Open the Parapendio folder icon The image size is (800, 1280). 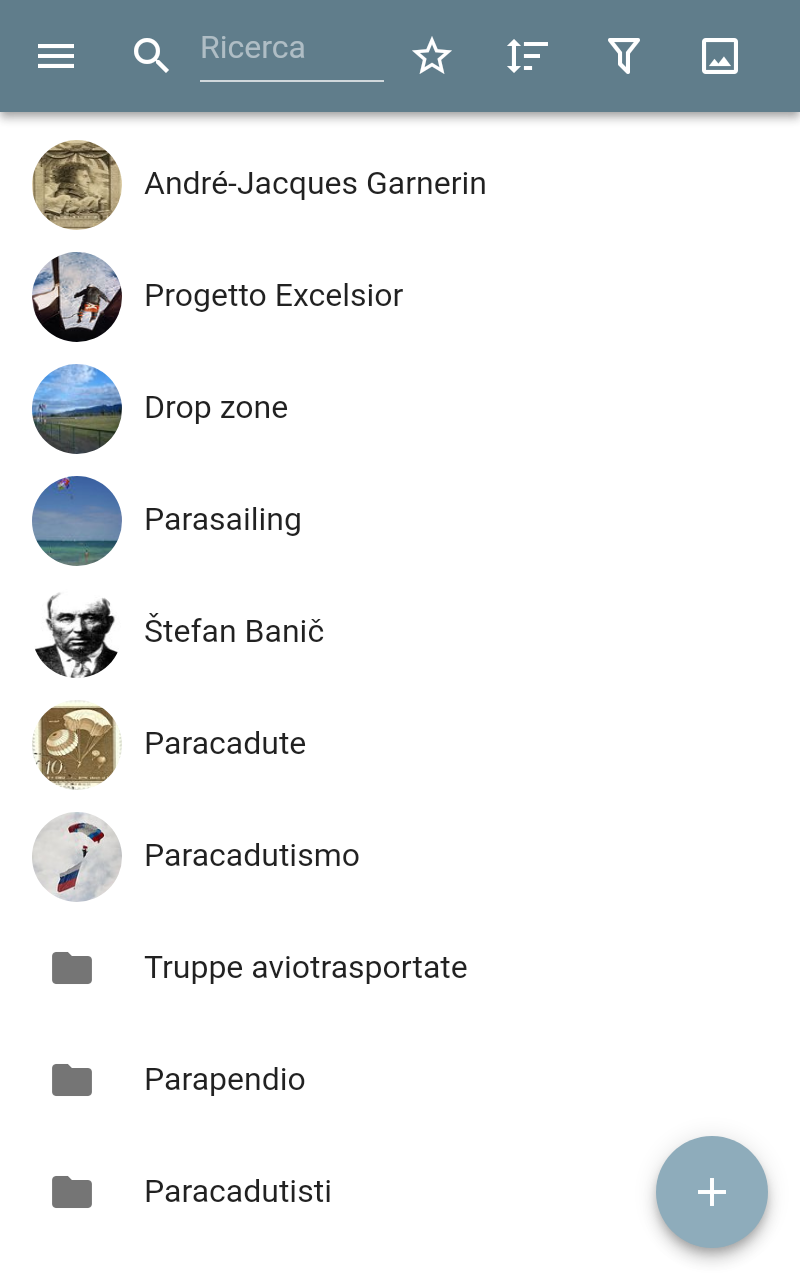pyautogui.click(x=72, y=1080)
